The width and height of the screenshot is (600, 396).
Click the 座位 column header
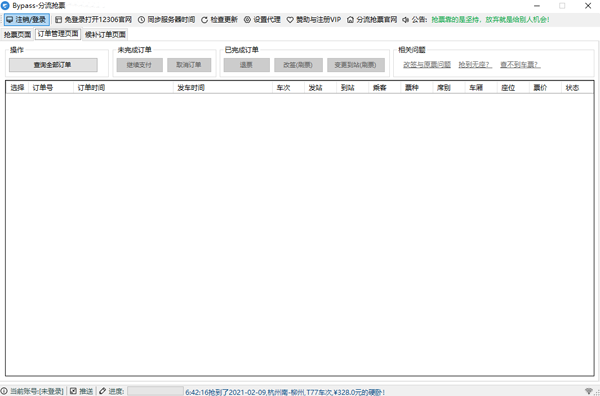[x=514, y=88]
